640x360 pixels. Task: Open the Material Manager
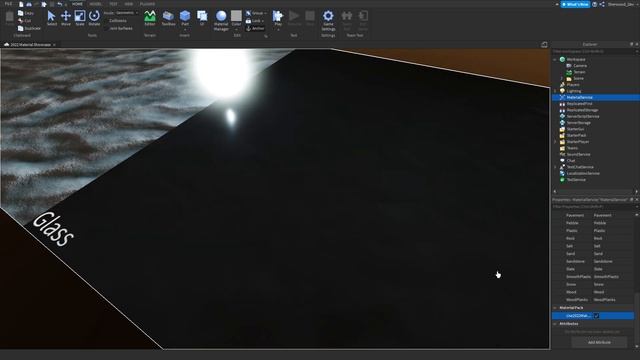tap(221, 20)
